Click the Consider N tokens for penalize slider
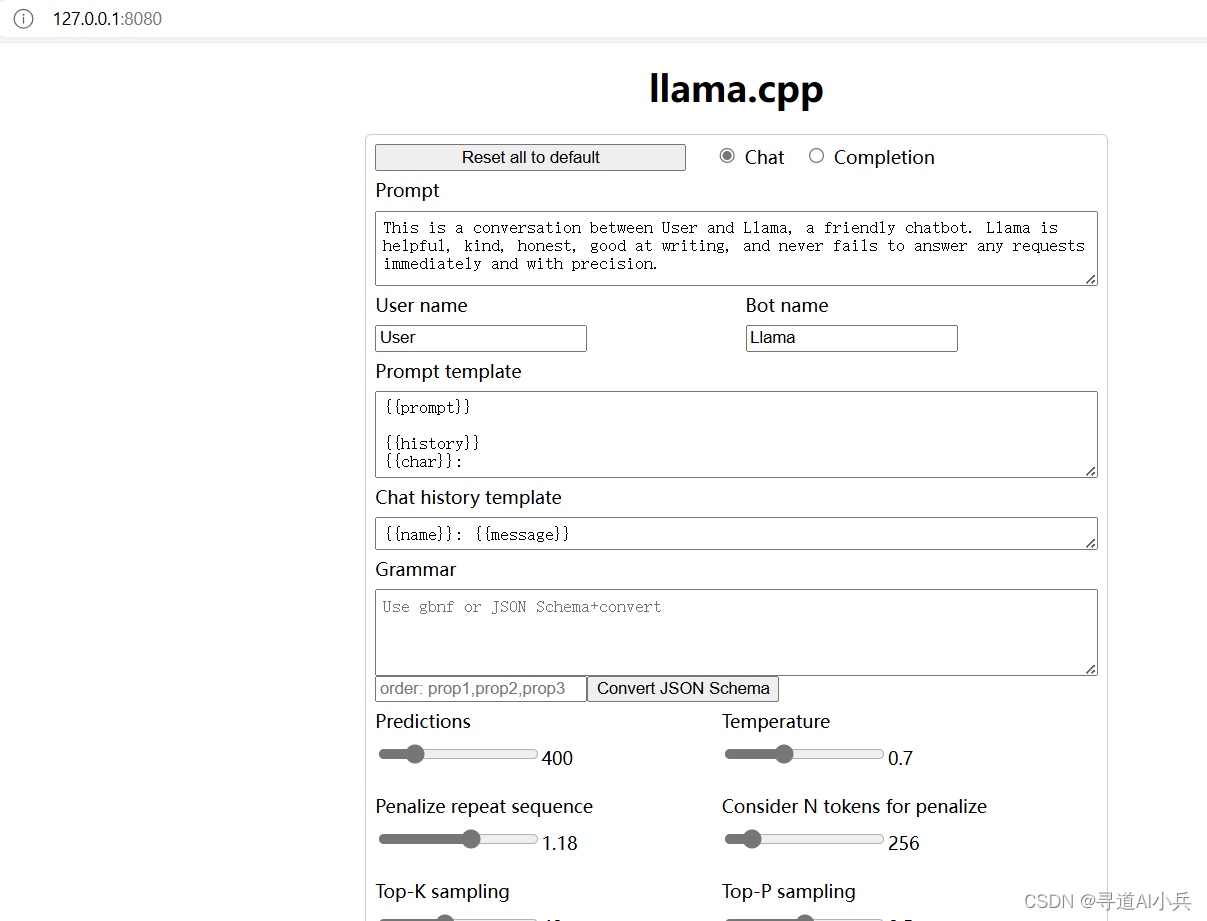This screenshot has width=1207, height=921. tap(804, 839)
